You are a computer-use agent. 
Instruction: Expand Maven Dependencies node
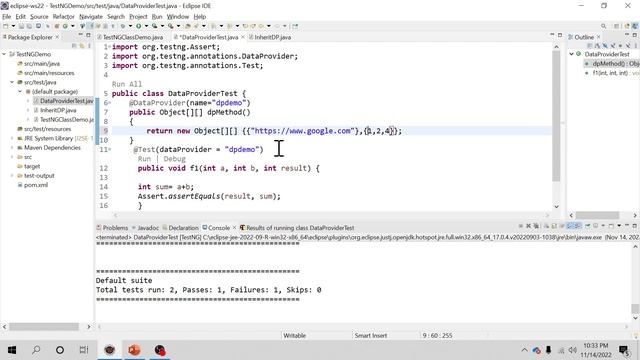[x=12, y=148]
